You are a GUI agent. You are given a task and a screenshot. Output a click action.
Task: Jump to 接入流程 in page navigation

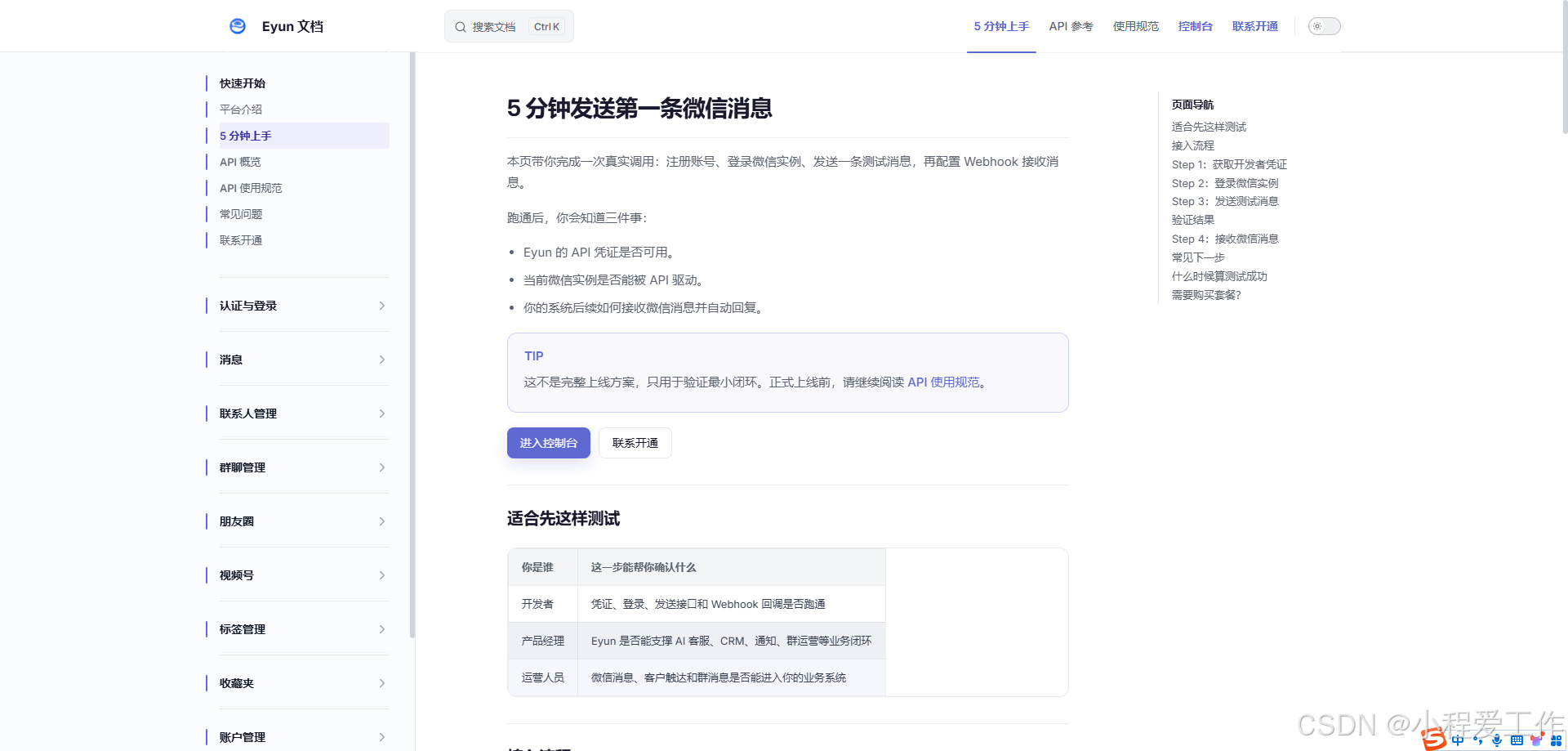click(x=1192, y=145)
